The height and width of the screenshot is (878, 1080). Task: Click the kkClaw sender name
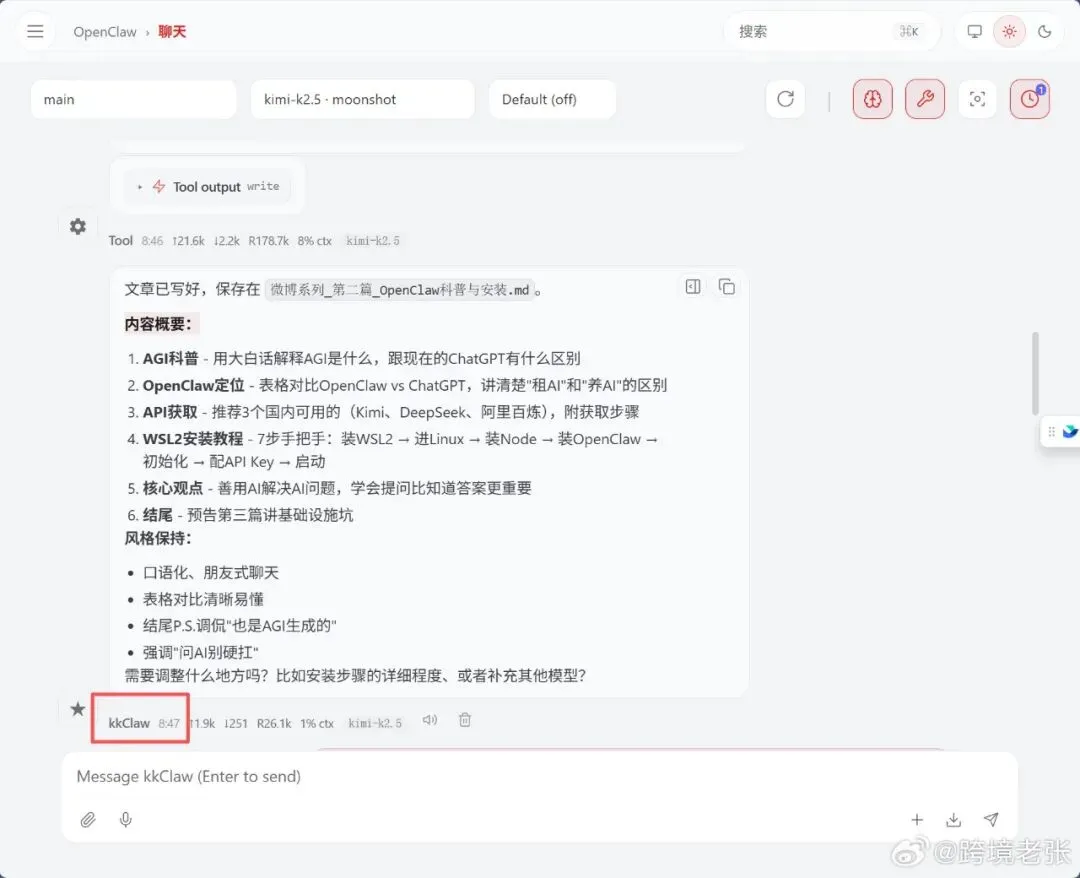(x=129, y=723)
